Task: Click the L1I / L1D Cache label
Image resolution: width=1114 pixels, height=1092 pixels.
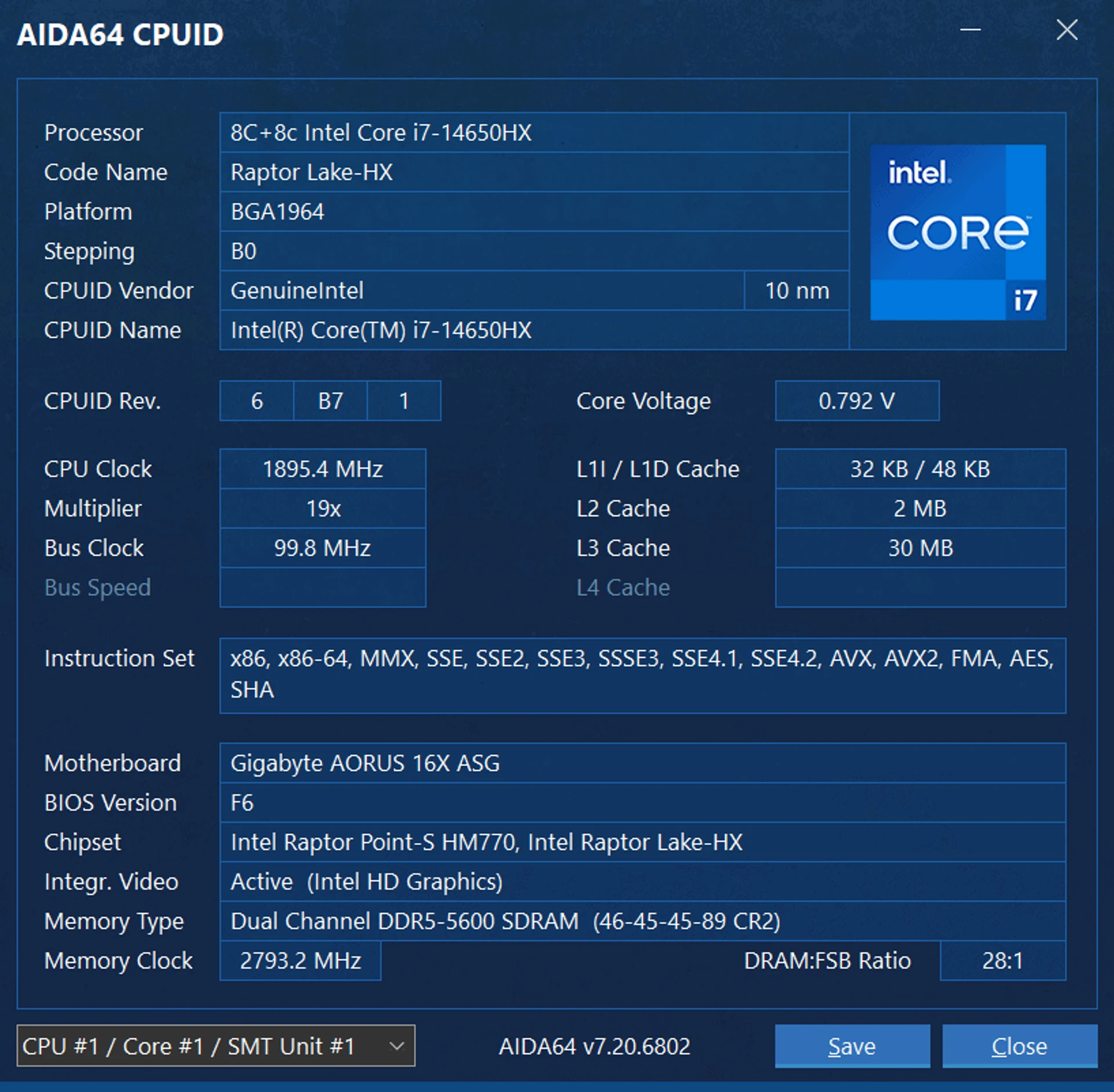Action: coord(658,469)
